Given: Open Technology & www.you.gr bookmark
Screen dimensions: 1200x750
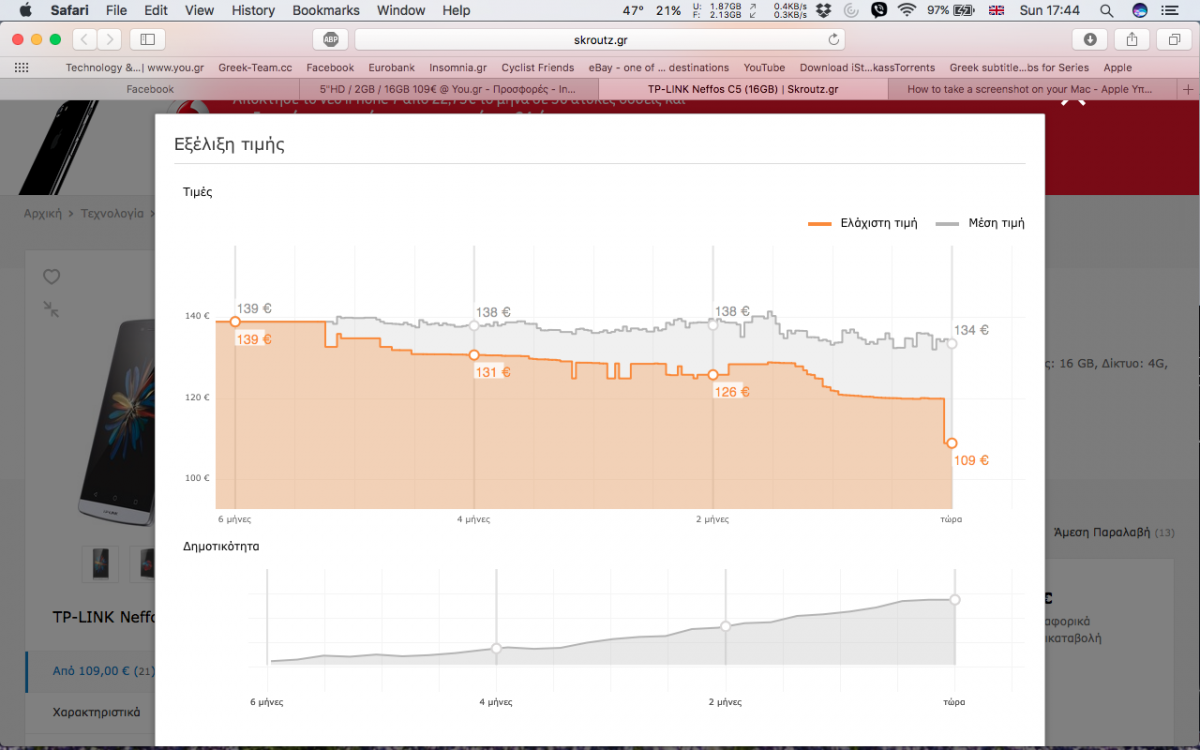Looking at the screenshot, I should (134, 68).
